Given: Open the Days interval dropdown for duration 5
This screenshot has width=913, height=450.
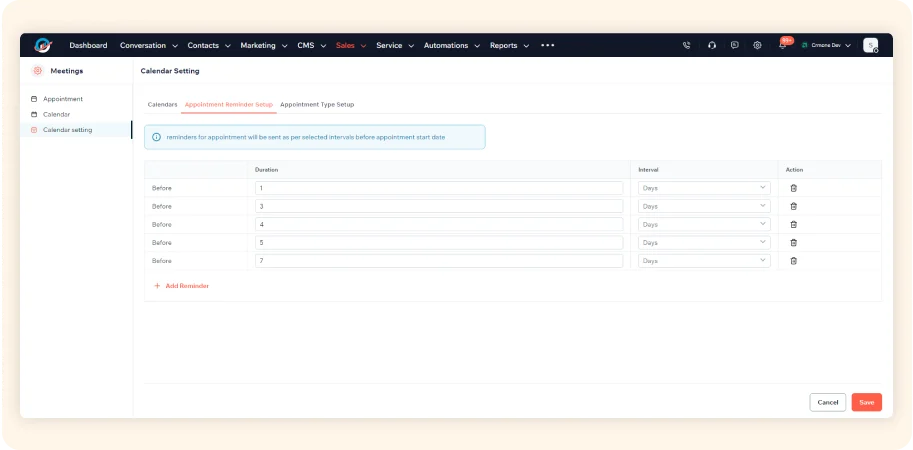Looking at the screenshot, I should 704,243.
